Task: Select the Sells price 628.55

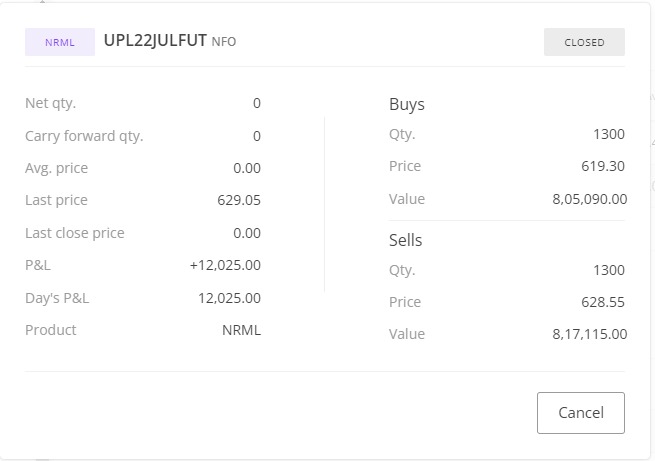Action: click(x=603, y=302)
